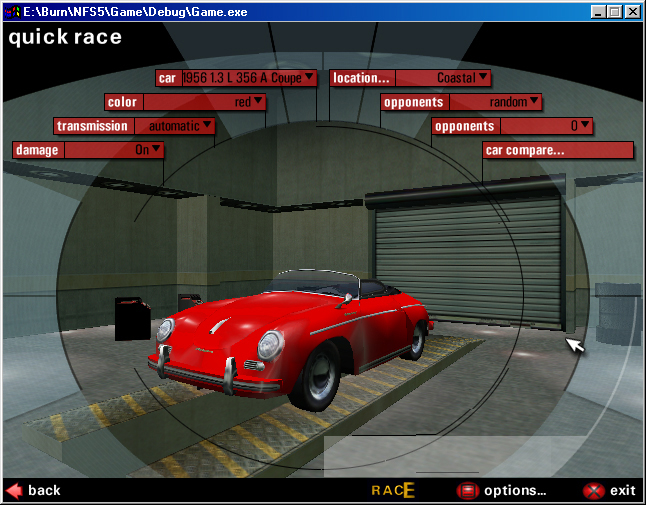Open the opponents dropdown showing random
Image resolution: width=646 pixels, height=505 pixels.
495,102
